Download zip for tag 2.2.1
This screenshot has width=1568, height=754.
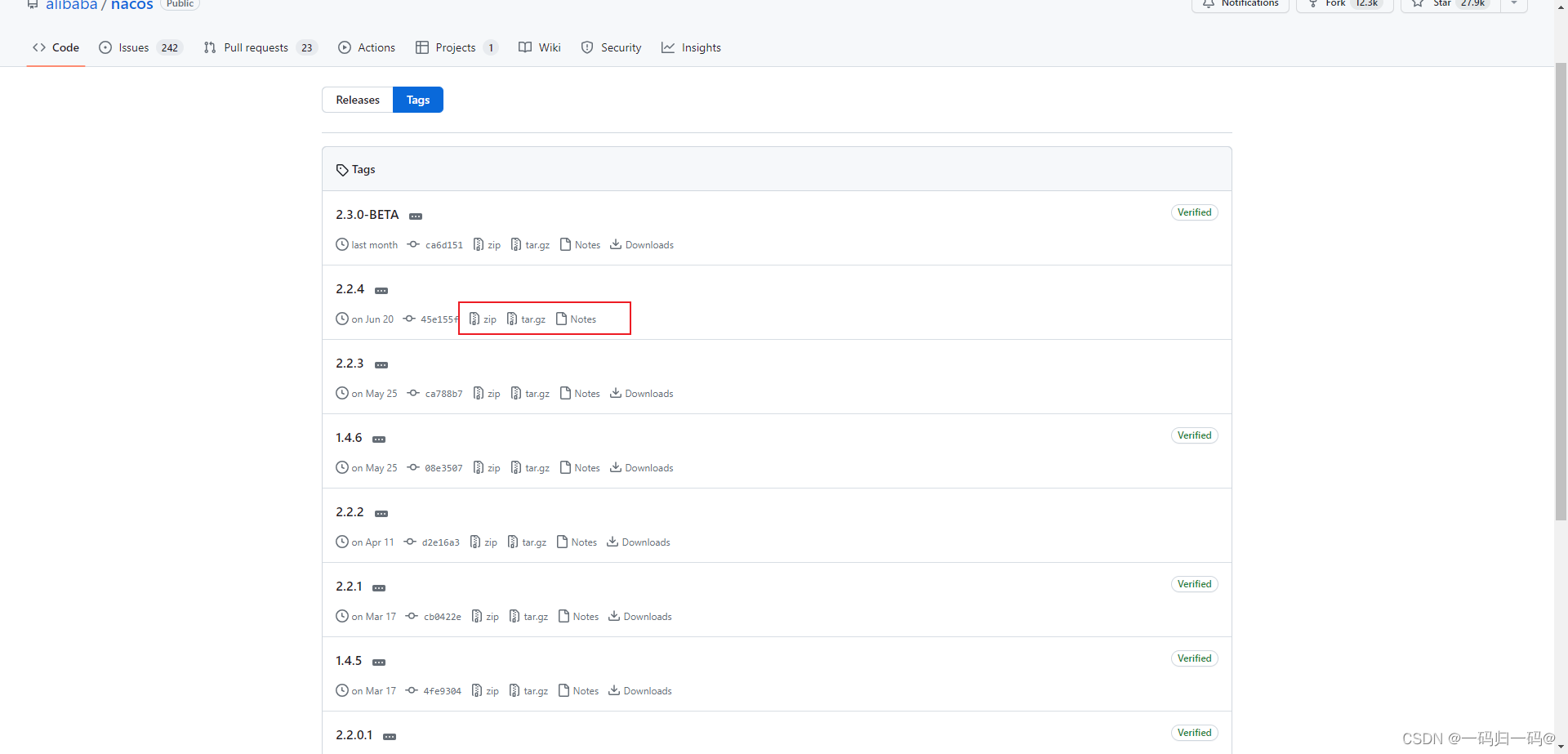point(485,616)
